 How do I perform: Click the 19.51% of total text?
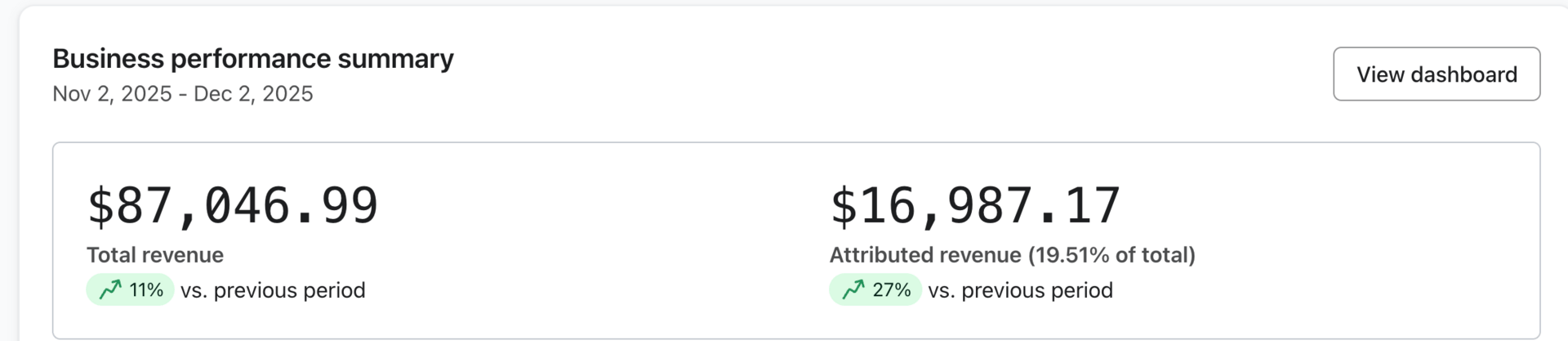1111,255
